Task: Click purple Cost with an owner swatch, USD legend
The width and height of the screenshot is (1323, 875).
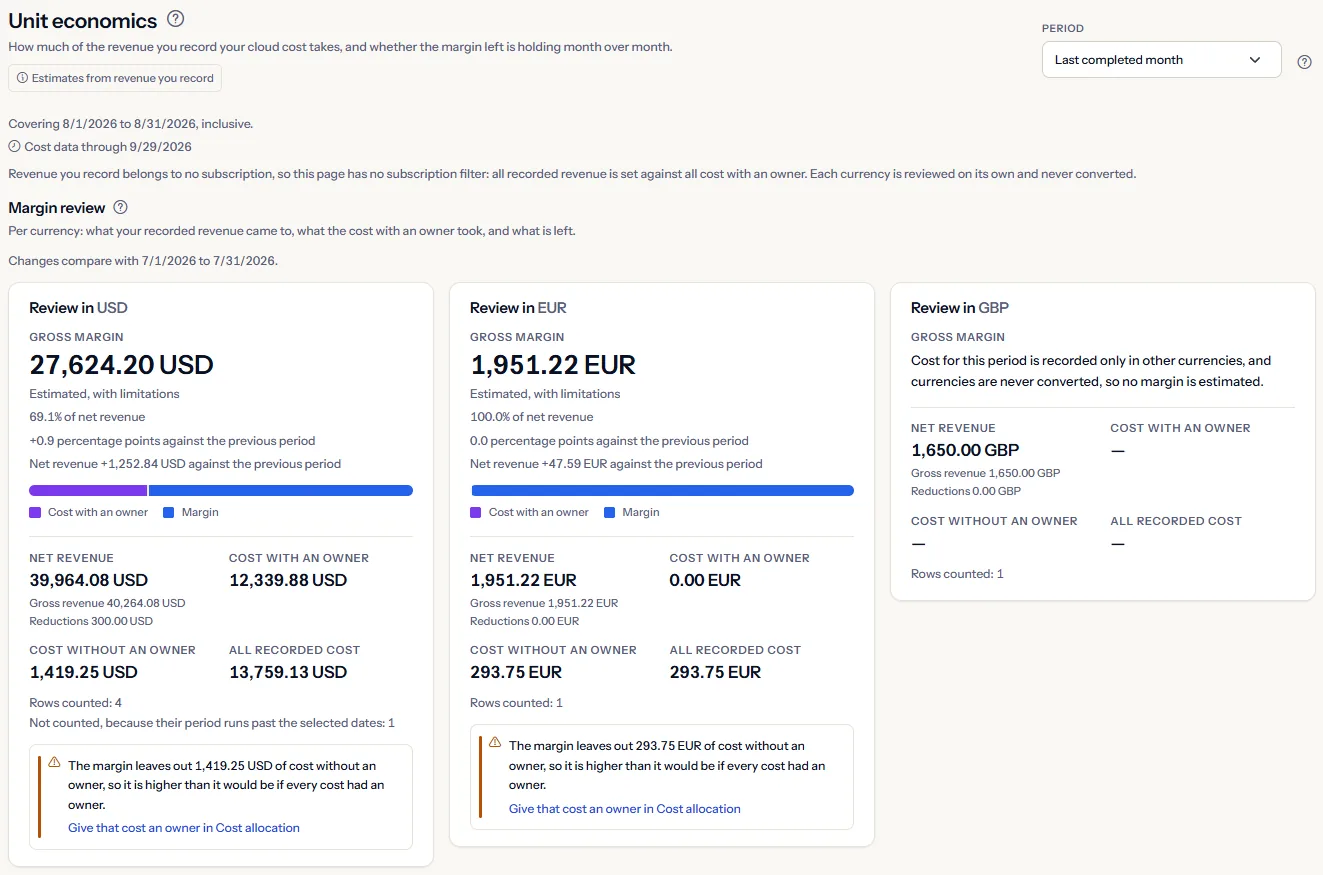Action: [35, 513]
